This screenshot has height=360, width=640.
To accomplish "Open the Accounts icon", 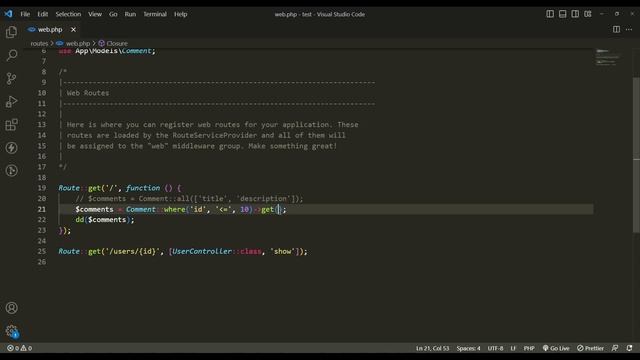I will 11,308.
